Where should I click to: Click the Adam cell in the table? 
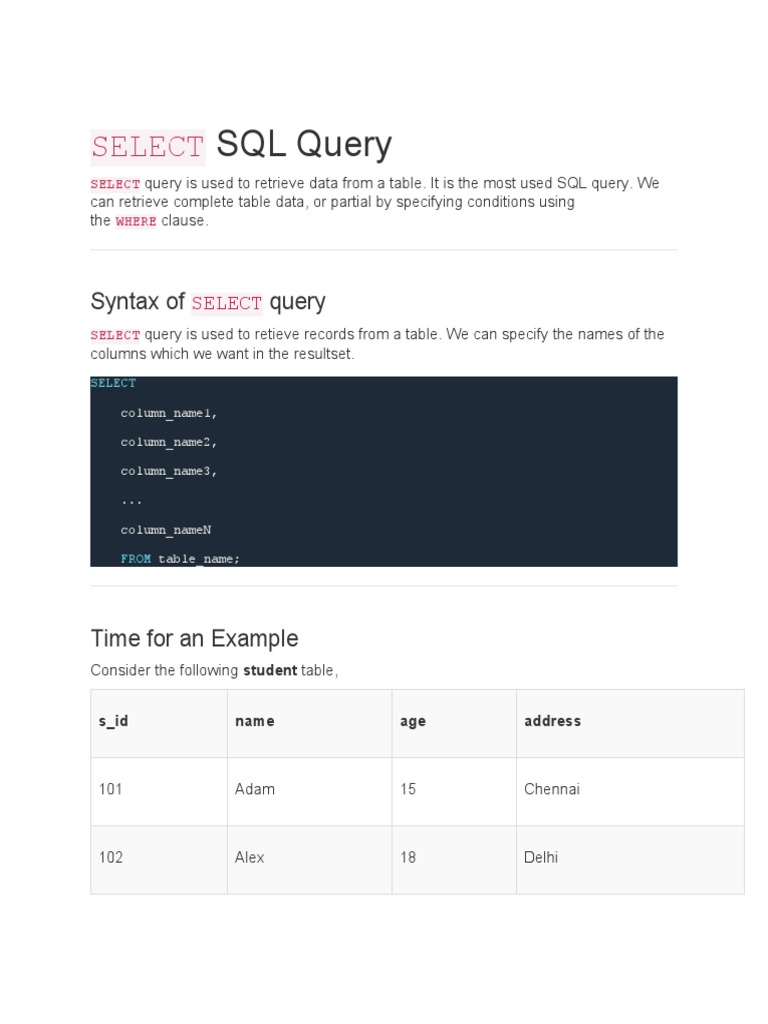click(x=255, y=789)
